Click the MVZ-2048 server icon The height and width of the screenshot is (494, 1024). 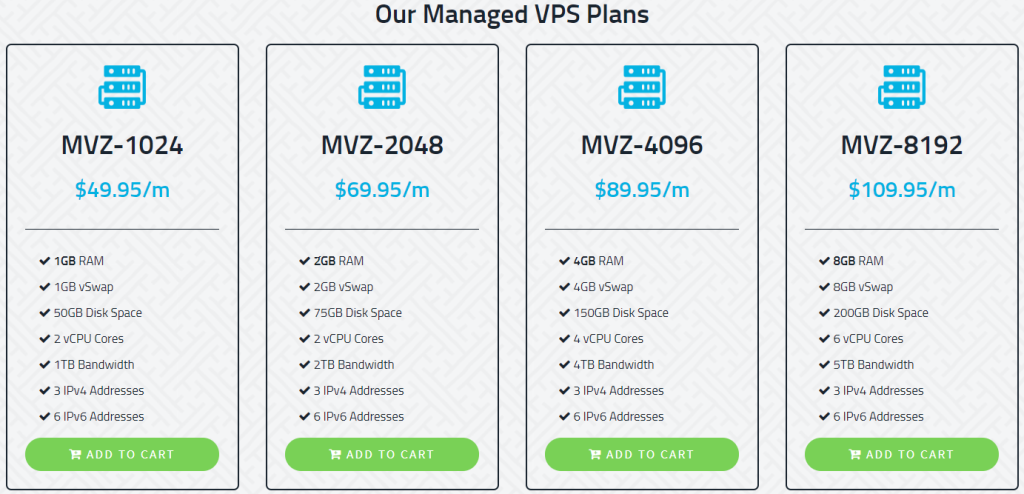pyautogui.click(x=382, y=88)
